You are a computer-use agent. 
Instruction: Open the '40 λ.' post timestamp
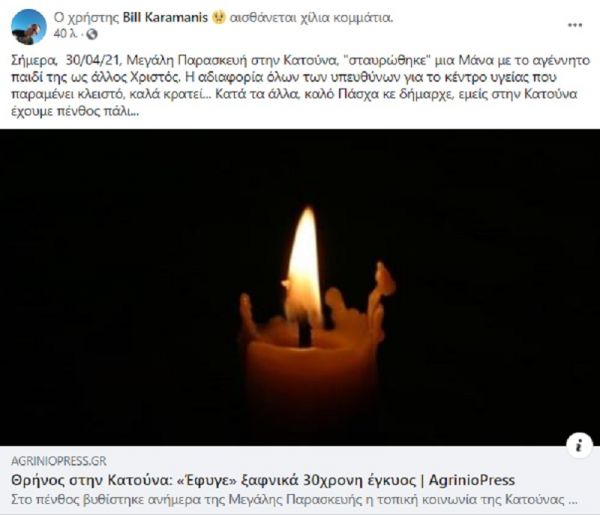point(66,34)
